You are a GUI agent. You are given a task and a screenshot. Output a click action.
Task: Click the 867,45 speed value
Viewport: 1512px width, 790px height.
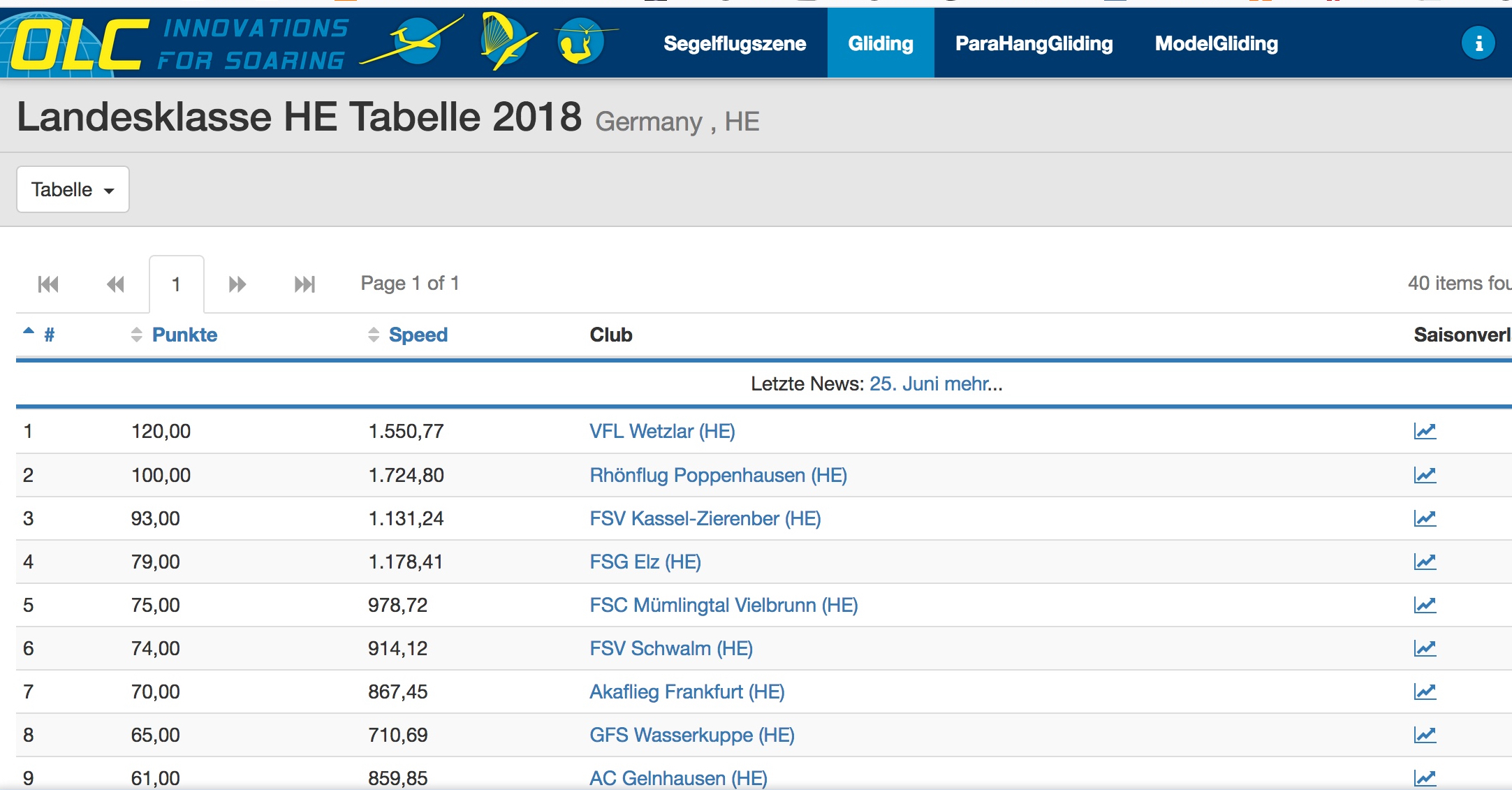coord(398,692)
